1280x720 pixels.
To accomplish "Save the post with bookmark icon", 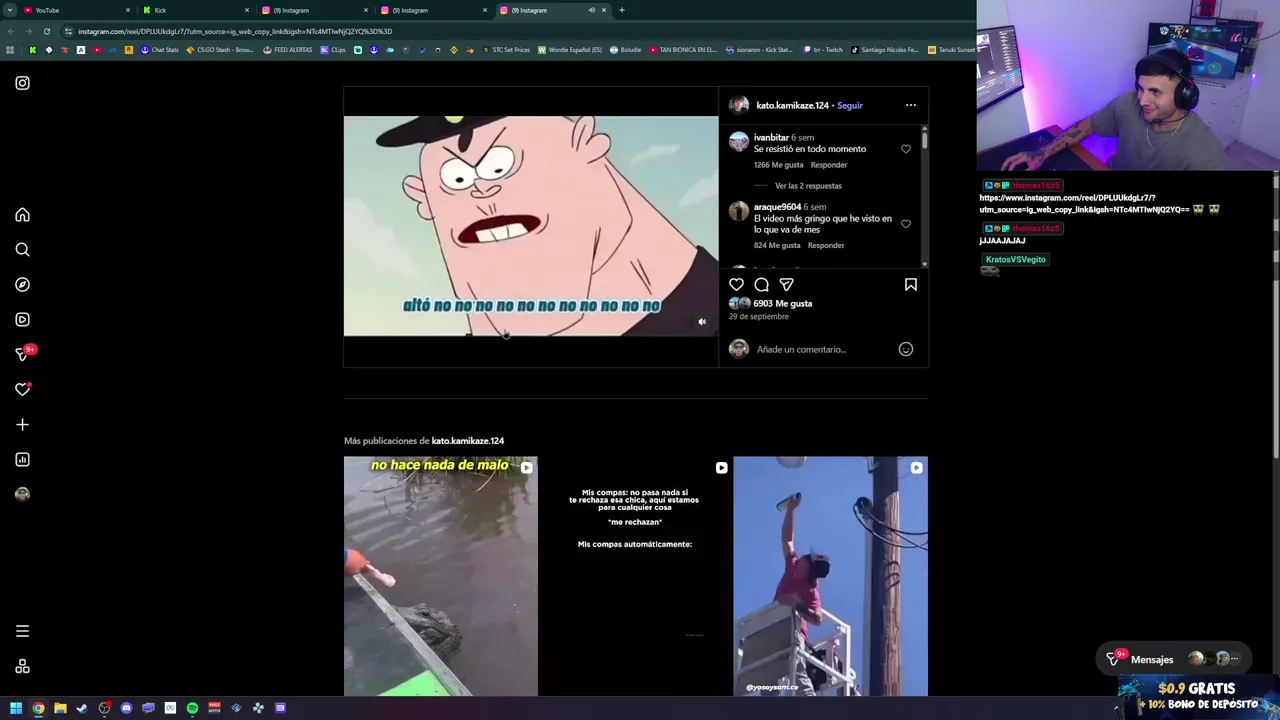I will point(911,285).
